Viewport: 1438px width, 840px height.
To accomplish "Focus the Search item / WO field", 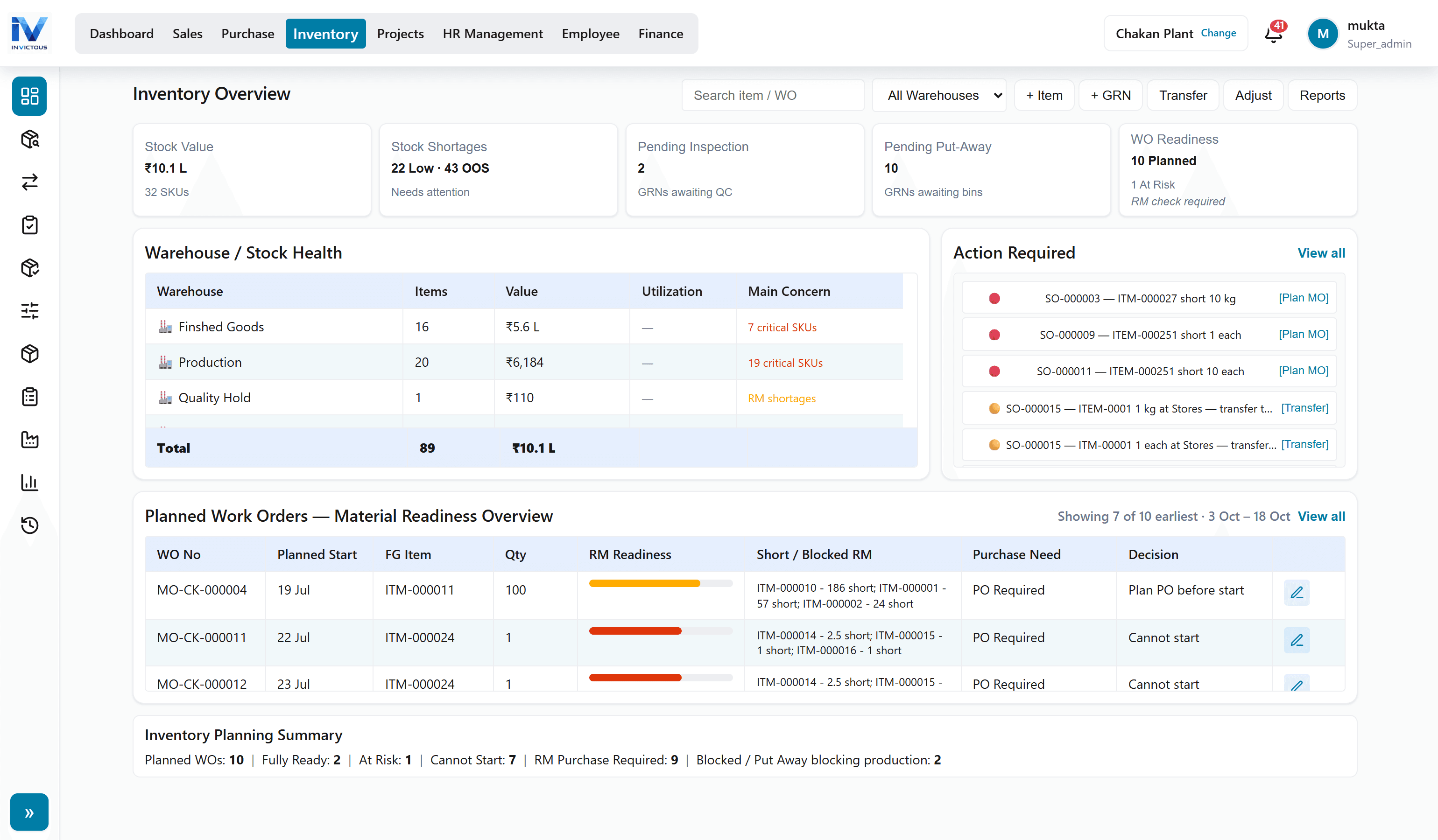I will click(x=772, y=95).
